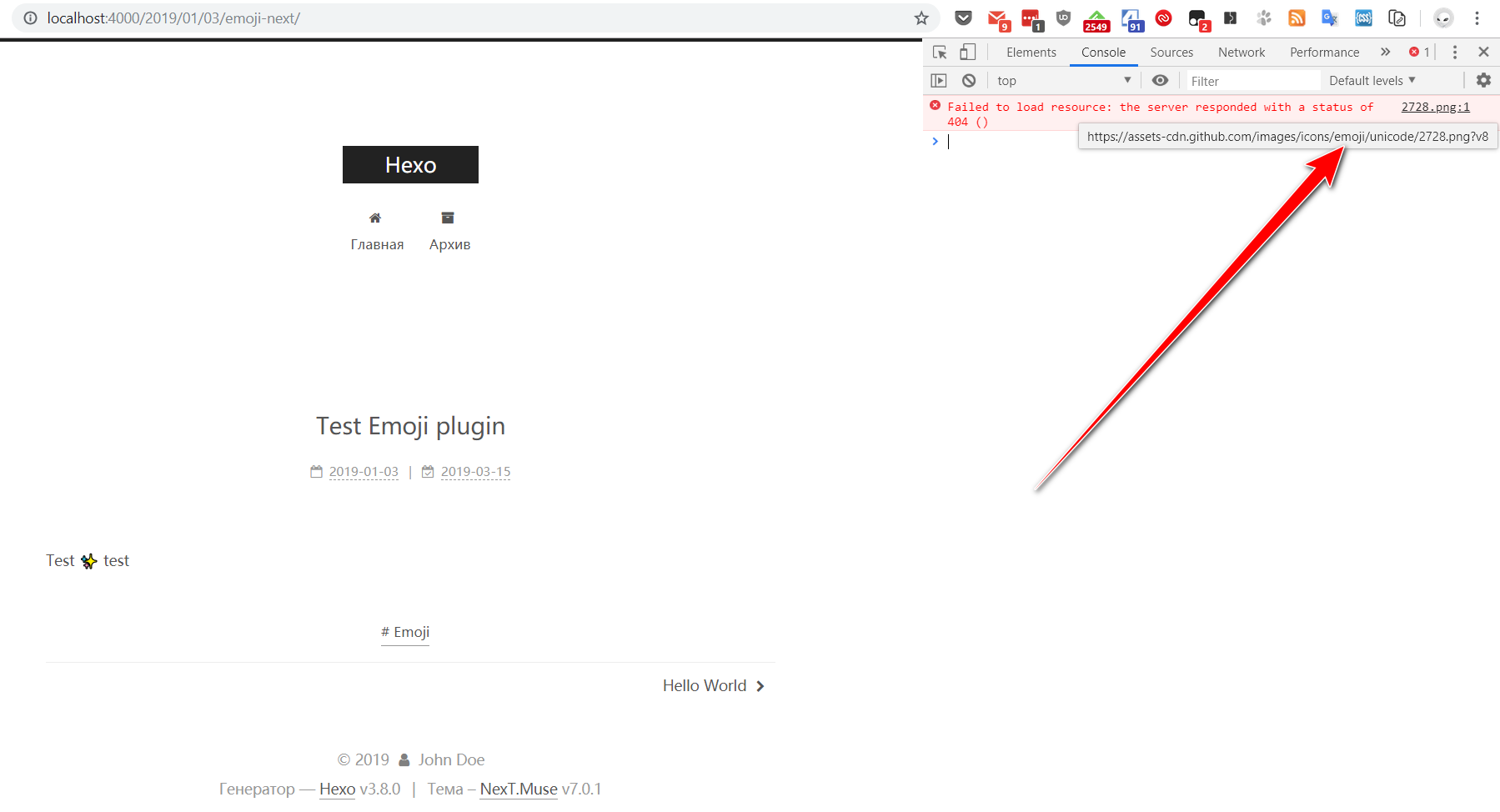This screenshot has height=812, width=1500.
Task: Bookmark this page with the star icon
Action: [x=921, y=18]
